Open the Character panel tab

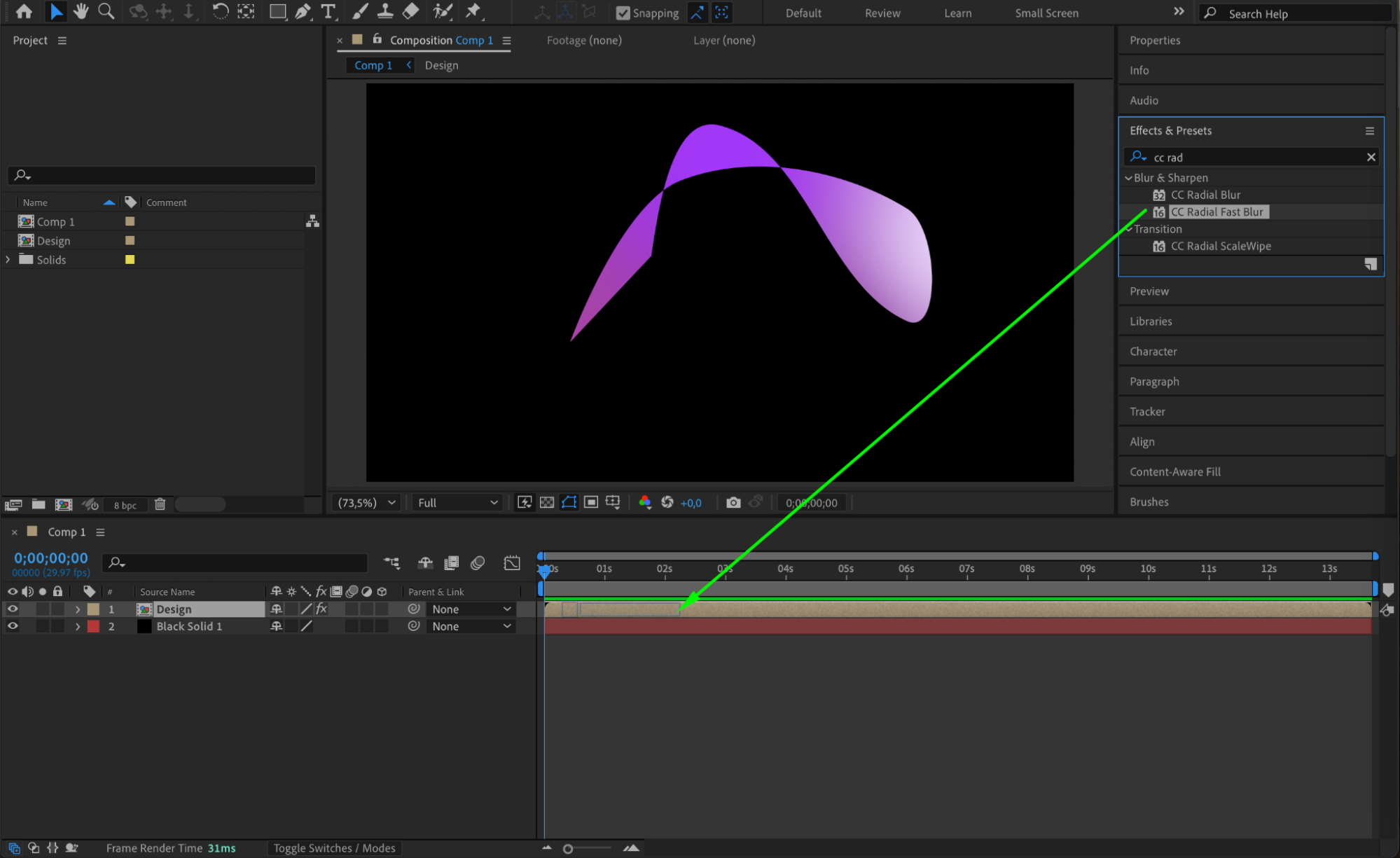[x=1153, y=352]
